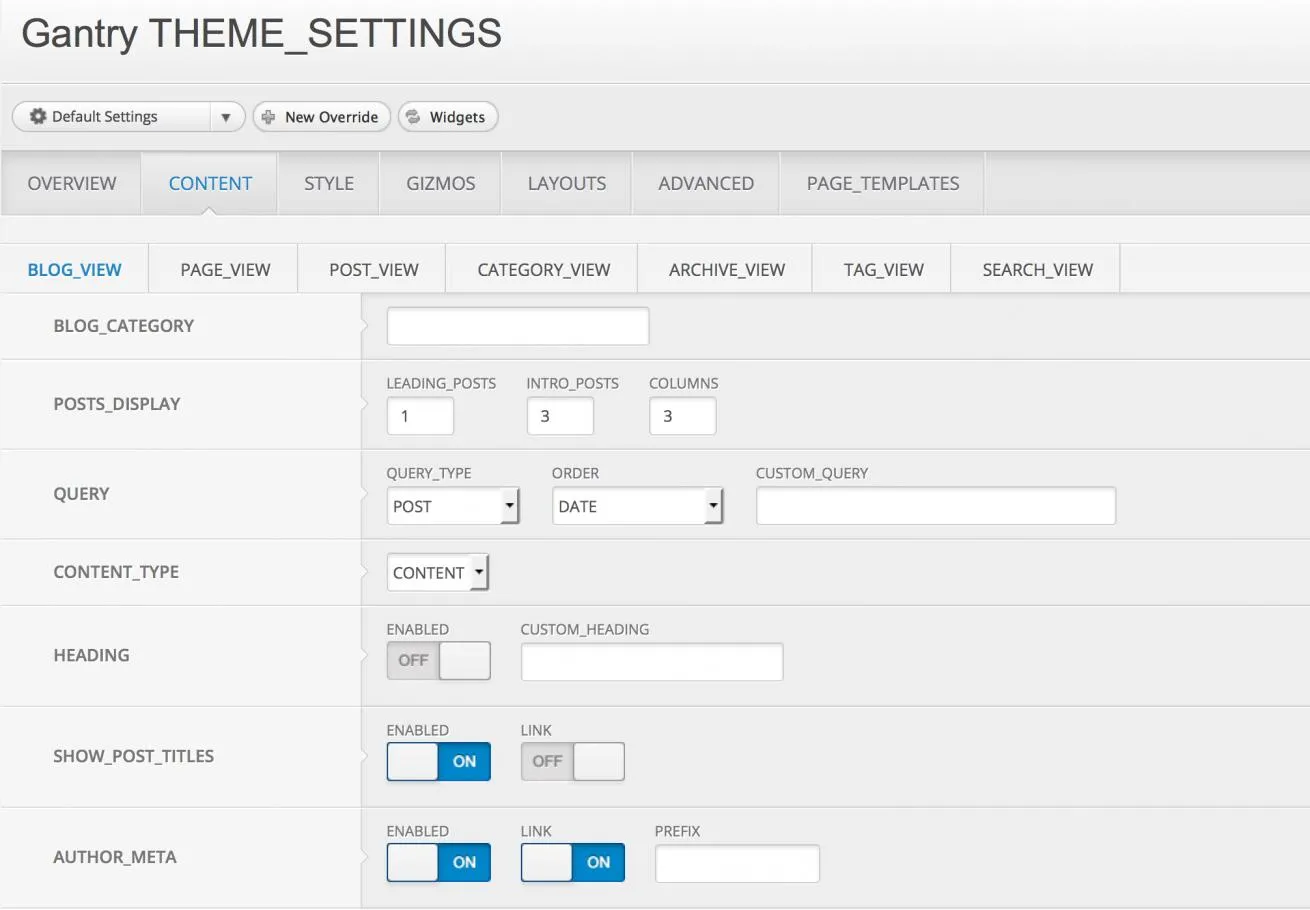This screenshot has width=1310, height=910.
Task: Open the Default Settings dropdown arrow
Action: click(227, 117)
